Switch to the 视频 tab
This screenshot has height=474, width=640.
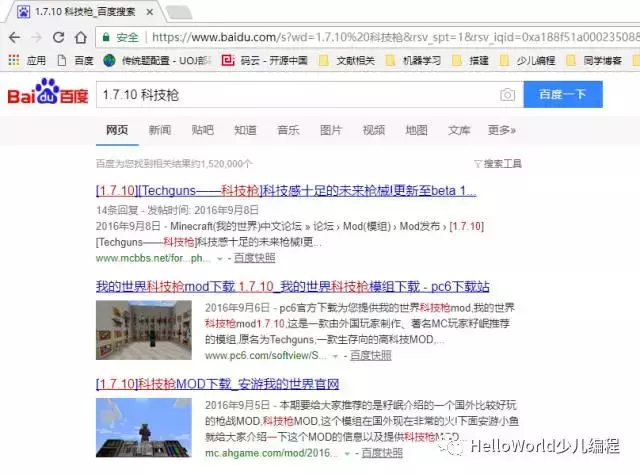point(374,130)
